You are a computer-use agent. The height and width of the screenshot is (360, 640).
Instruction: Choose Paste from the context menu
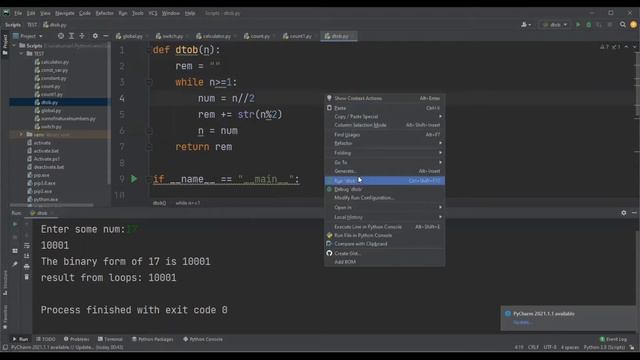[x=384, y=108]
